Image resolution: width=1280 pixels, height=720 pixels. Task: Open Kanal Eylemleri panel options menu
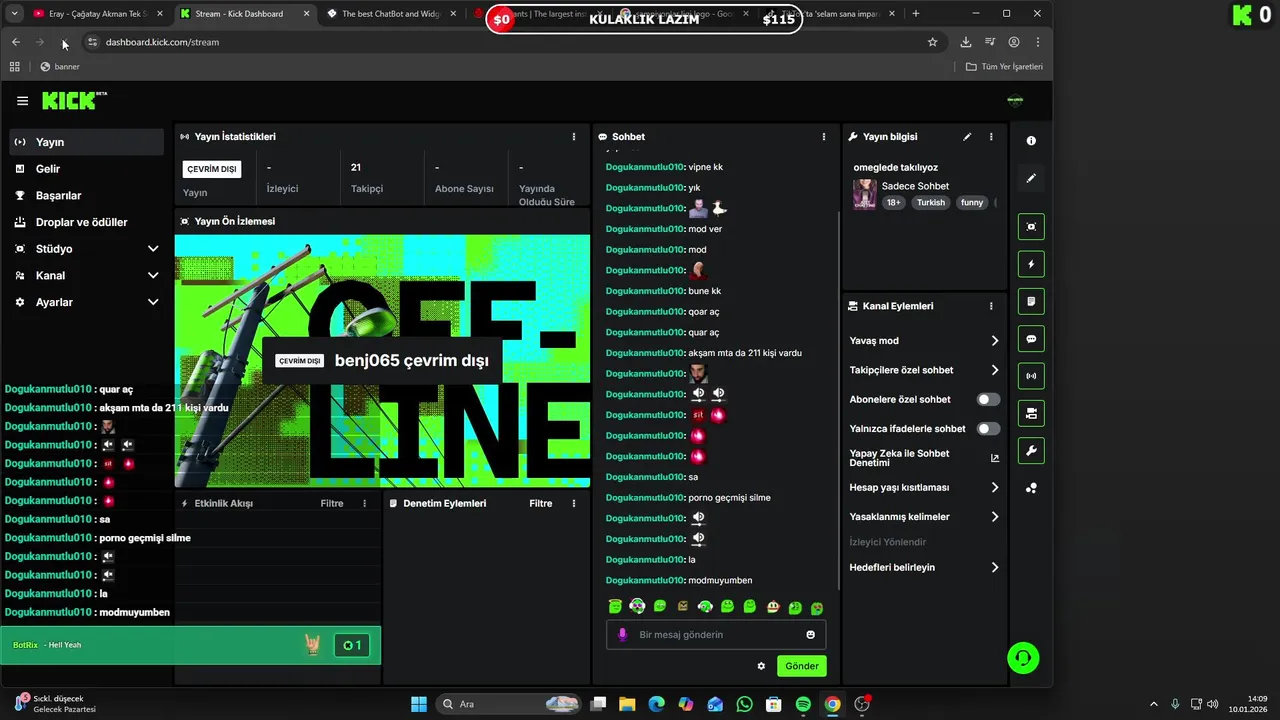pyautogui.click(x=991, y=306)
